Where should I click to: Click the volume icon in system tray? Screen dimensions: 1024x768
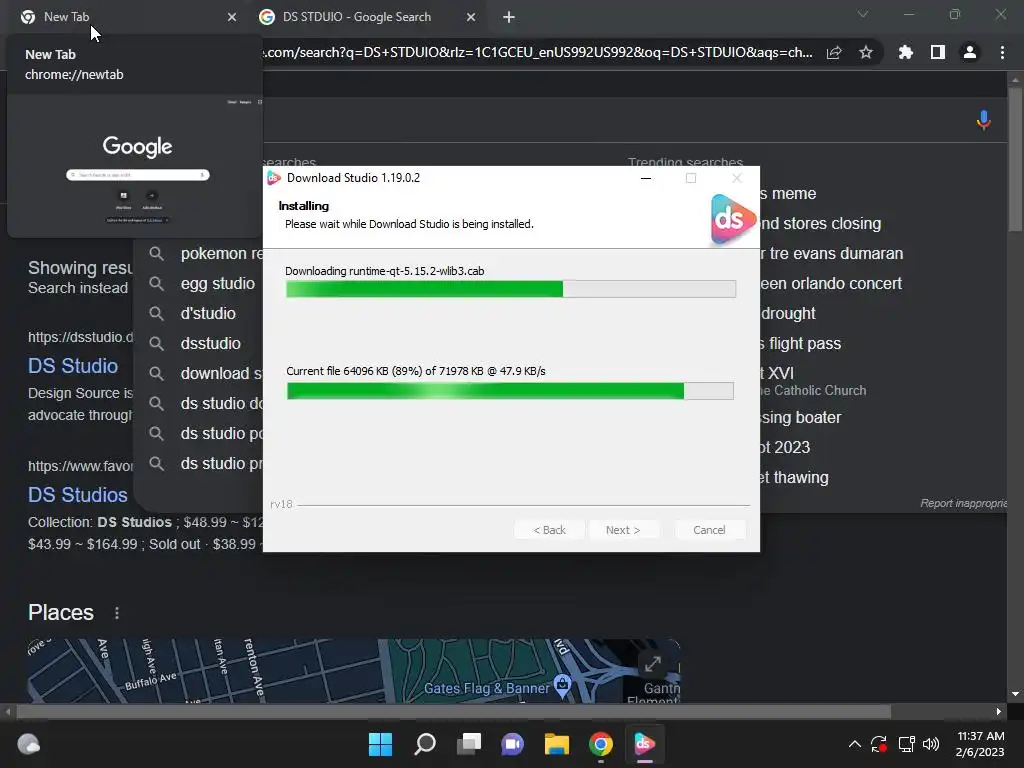click(931, 744)
